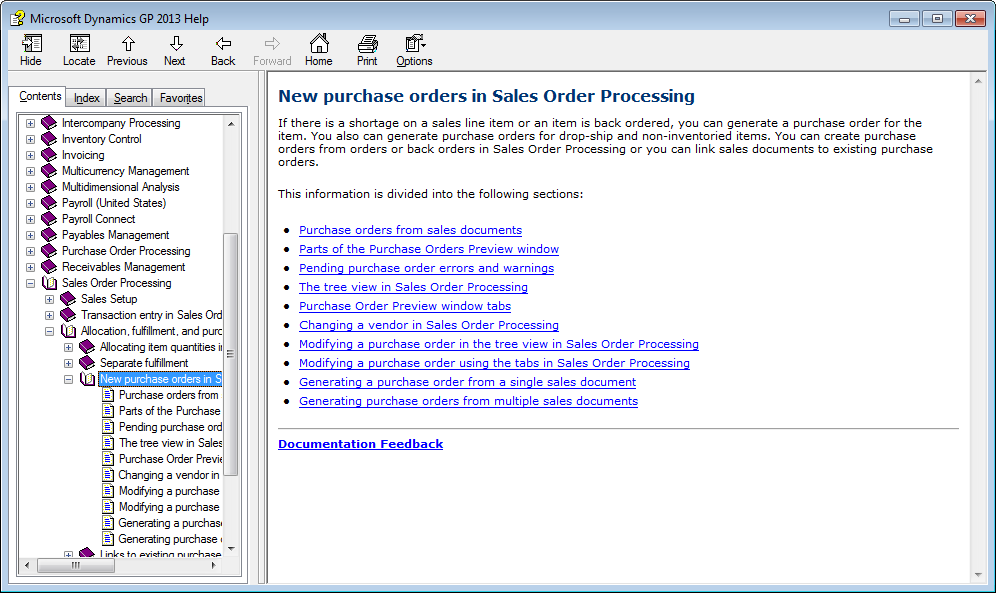Click the contents tree vertical scrollbar thumb
996x593 pixels.
pyautogui.click(x=231, y=354)
